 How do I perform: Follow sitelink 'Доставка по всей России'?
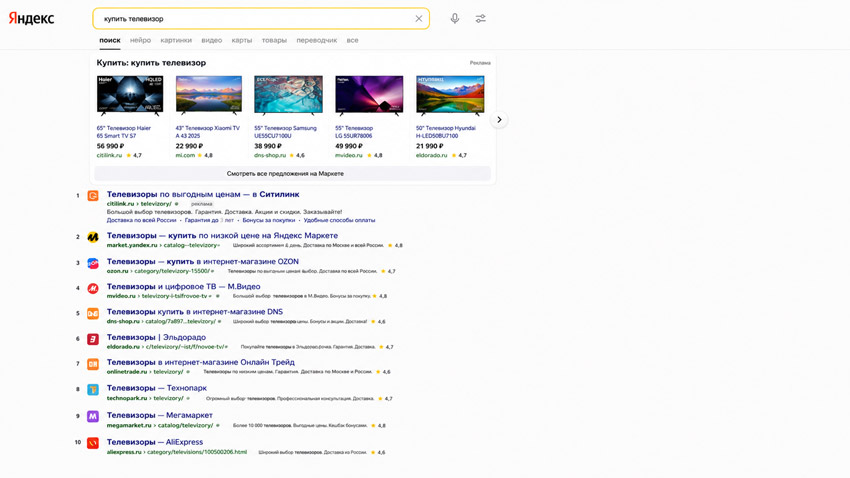(141, 220)
